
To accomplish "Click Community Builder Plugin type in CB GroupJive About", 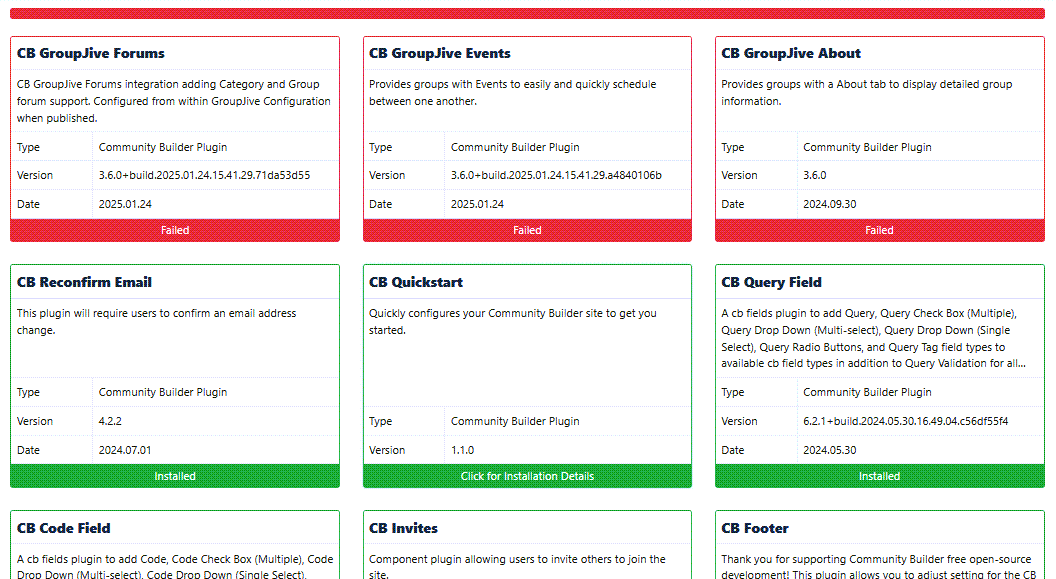I will click(x=867, y=147).
